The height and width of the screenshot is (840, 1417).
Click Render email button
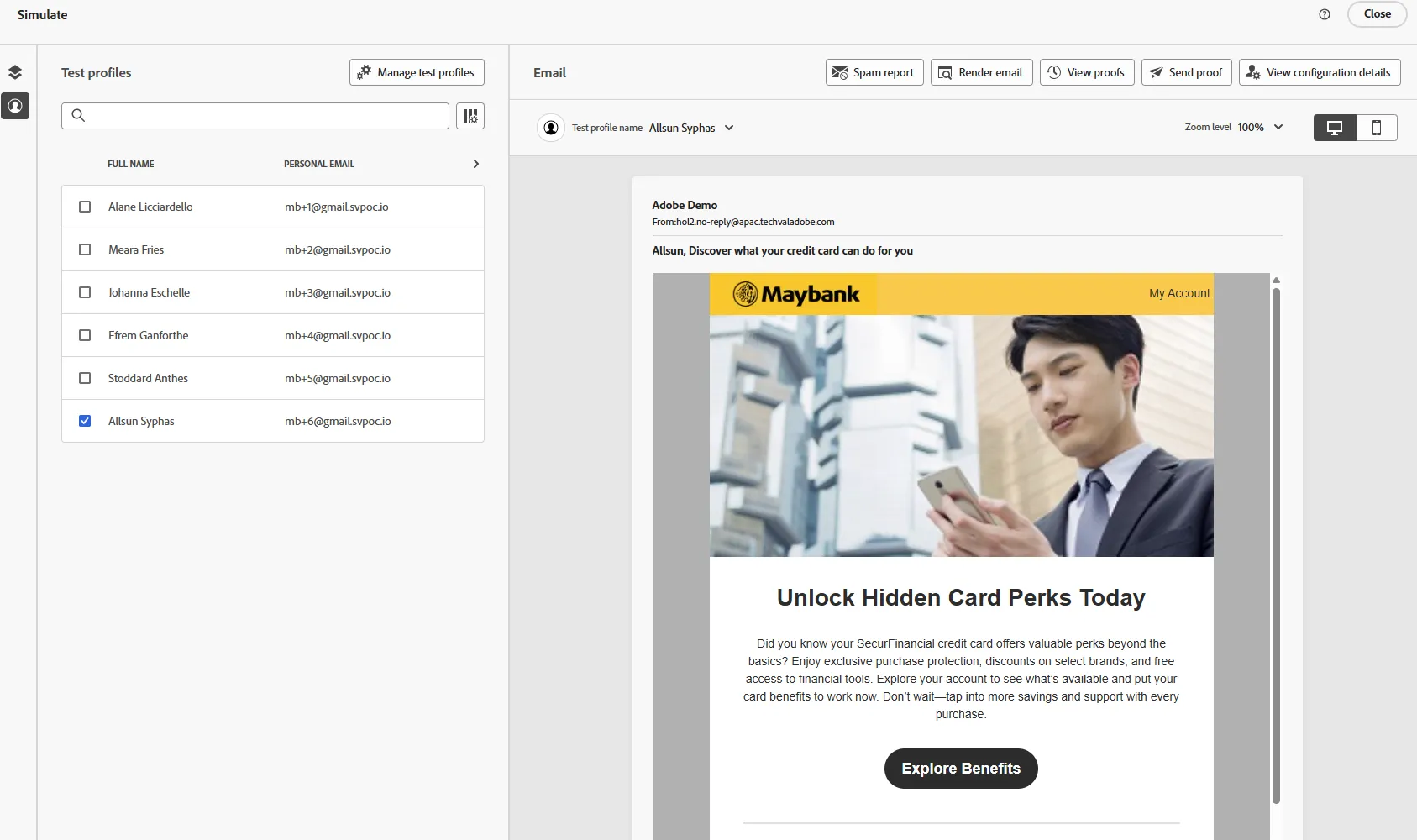(x=981, y=72)
